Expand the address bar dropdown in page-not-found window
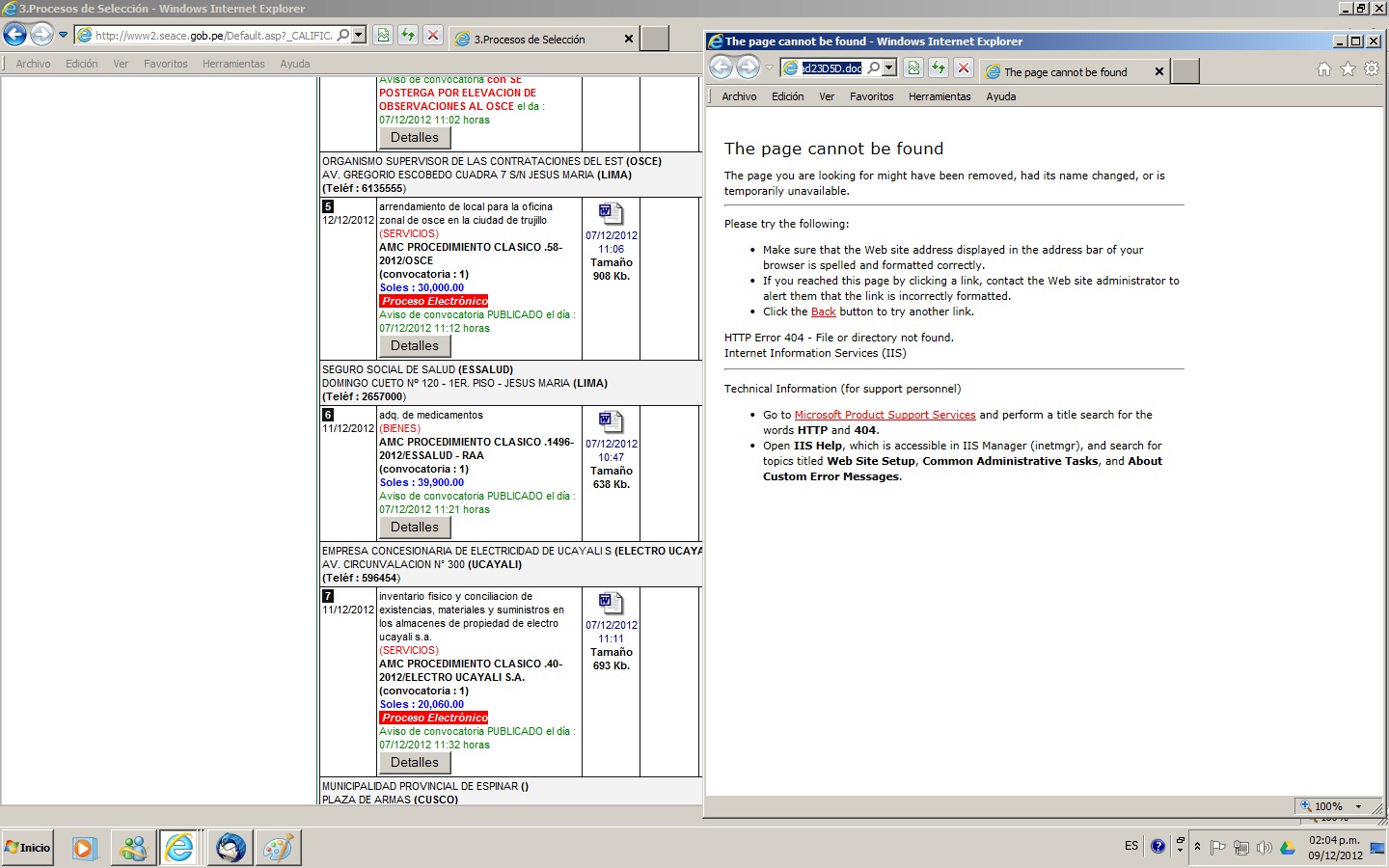The image size is (1389, 868). pyautogui.click(x=889, y=68)
